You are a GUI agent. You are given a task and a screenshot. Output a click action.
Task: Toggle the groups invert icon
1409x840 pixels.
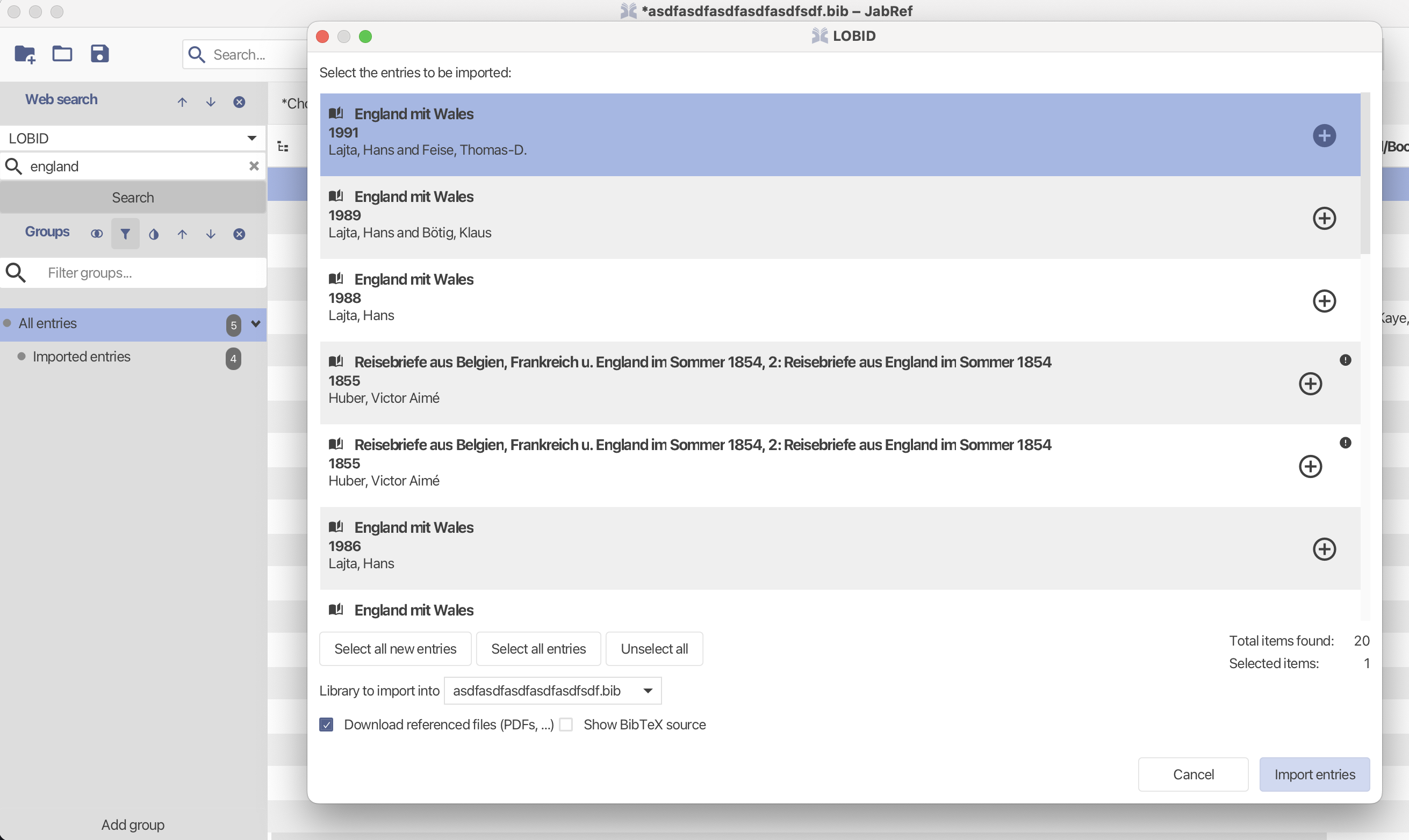[154, 234]
